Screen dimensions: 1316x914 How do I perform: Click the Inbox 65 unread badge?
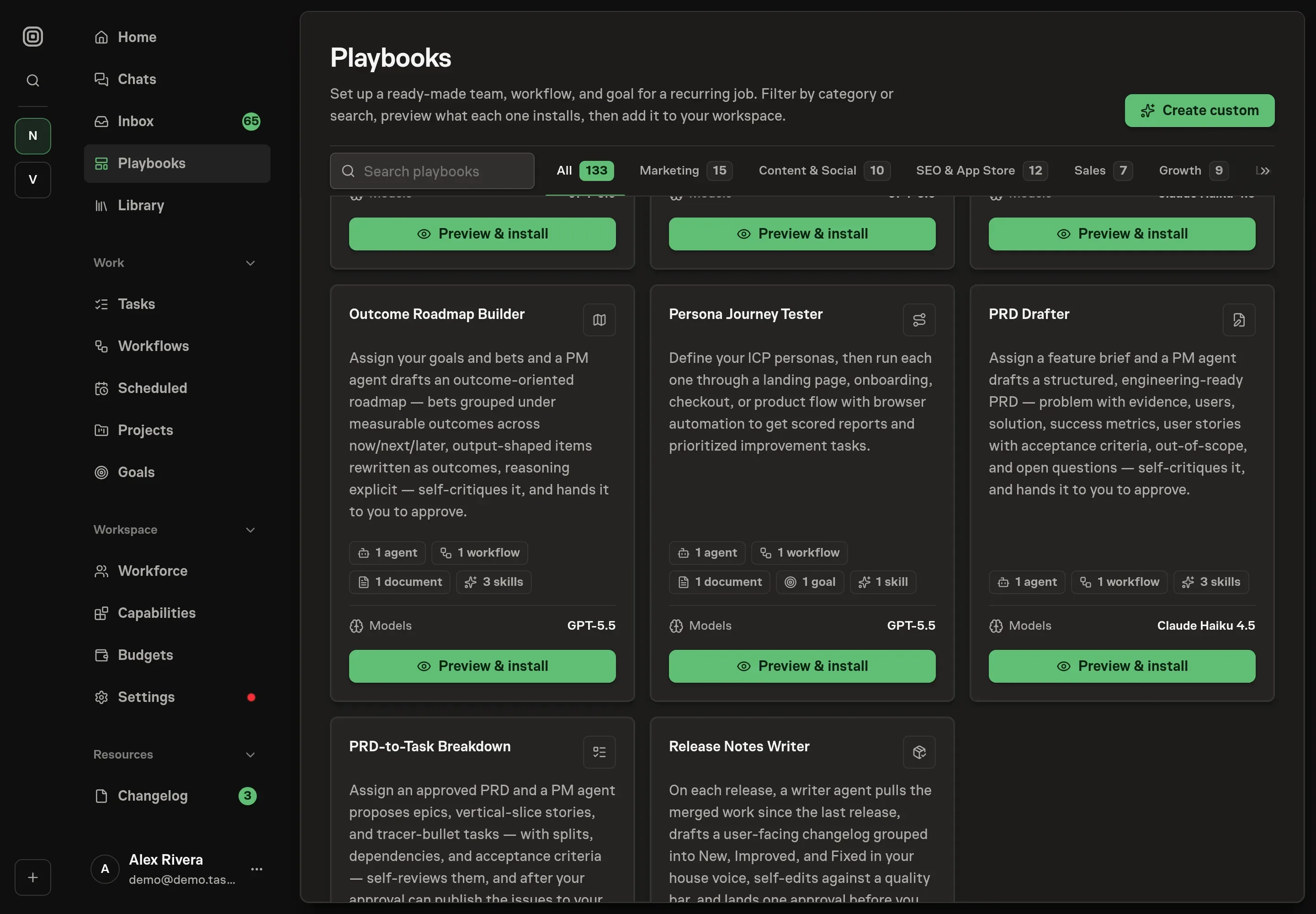point(251,122)
